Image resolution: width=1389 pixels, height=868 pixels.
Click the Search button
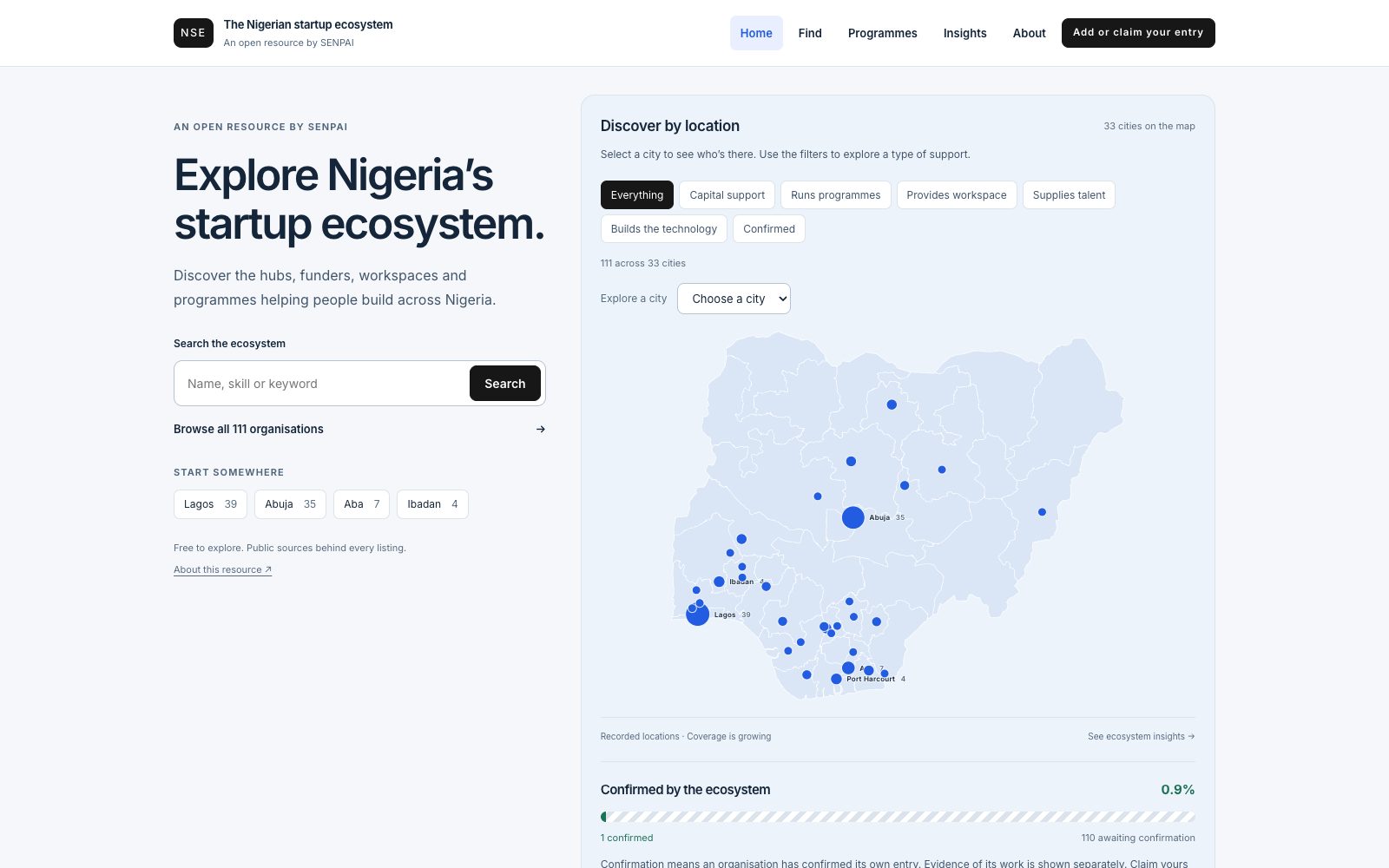(x=504, y=383)
